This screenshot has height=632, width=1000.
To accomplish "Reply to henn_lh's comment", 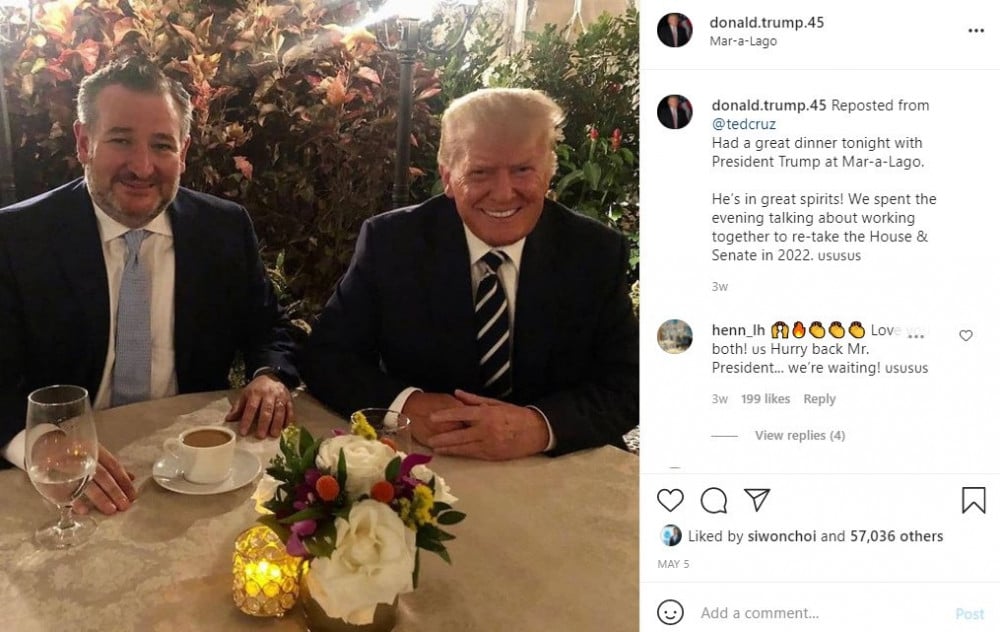I will pyautogui.click(x=819, y=399).
